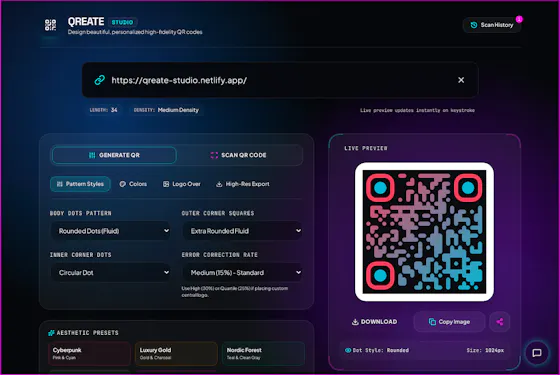This screenshot has height=375, width=560.
Task: Click 'Live preview updates instantly' note
Action: (417, 110)
